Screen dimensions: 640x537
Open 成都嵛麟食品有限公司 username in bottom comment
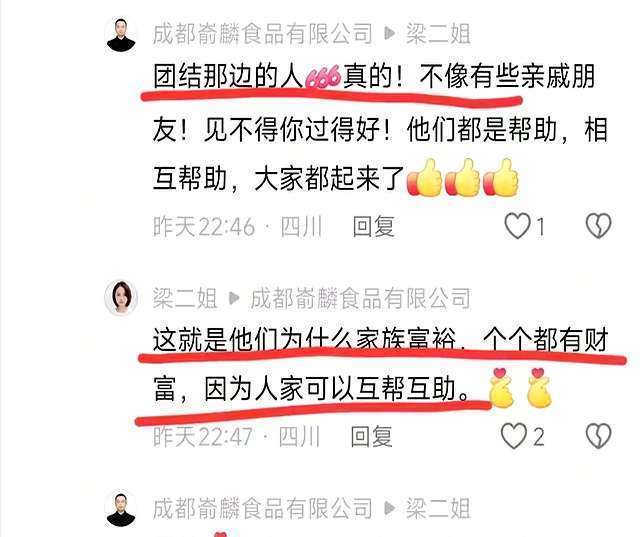263,509
